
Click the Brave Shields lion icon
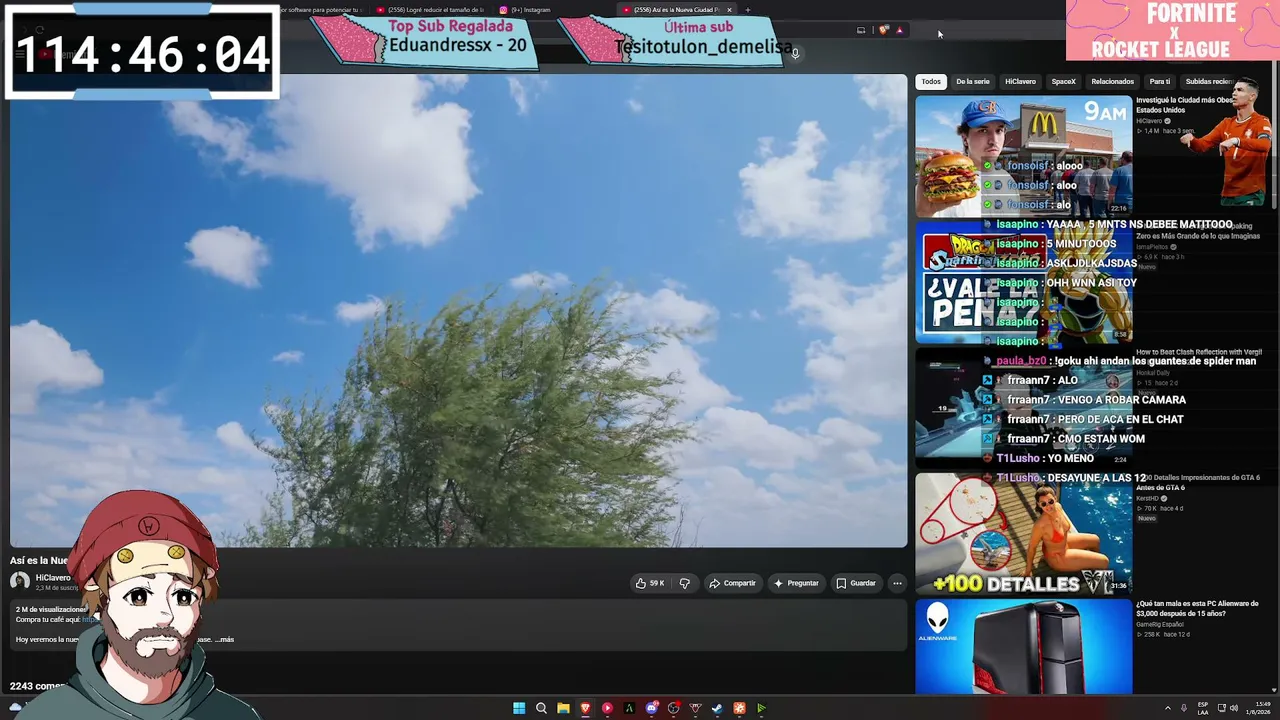pos(883,30)
